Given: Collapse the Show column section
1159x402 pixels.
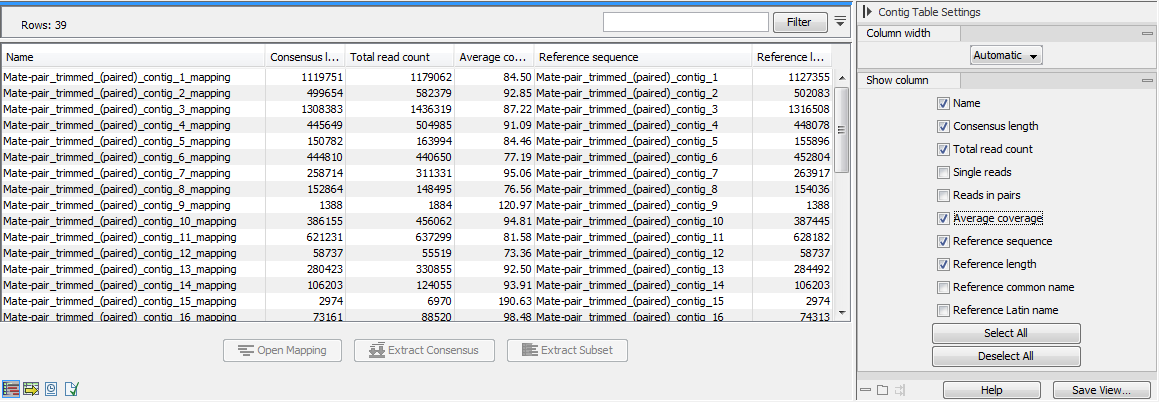Looking at the screenshot, I should (1147, 80).
